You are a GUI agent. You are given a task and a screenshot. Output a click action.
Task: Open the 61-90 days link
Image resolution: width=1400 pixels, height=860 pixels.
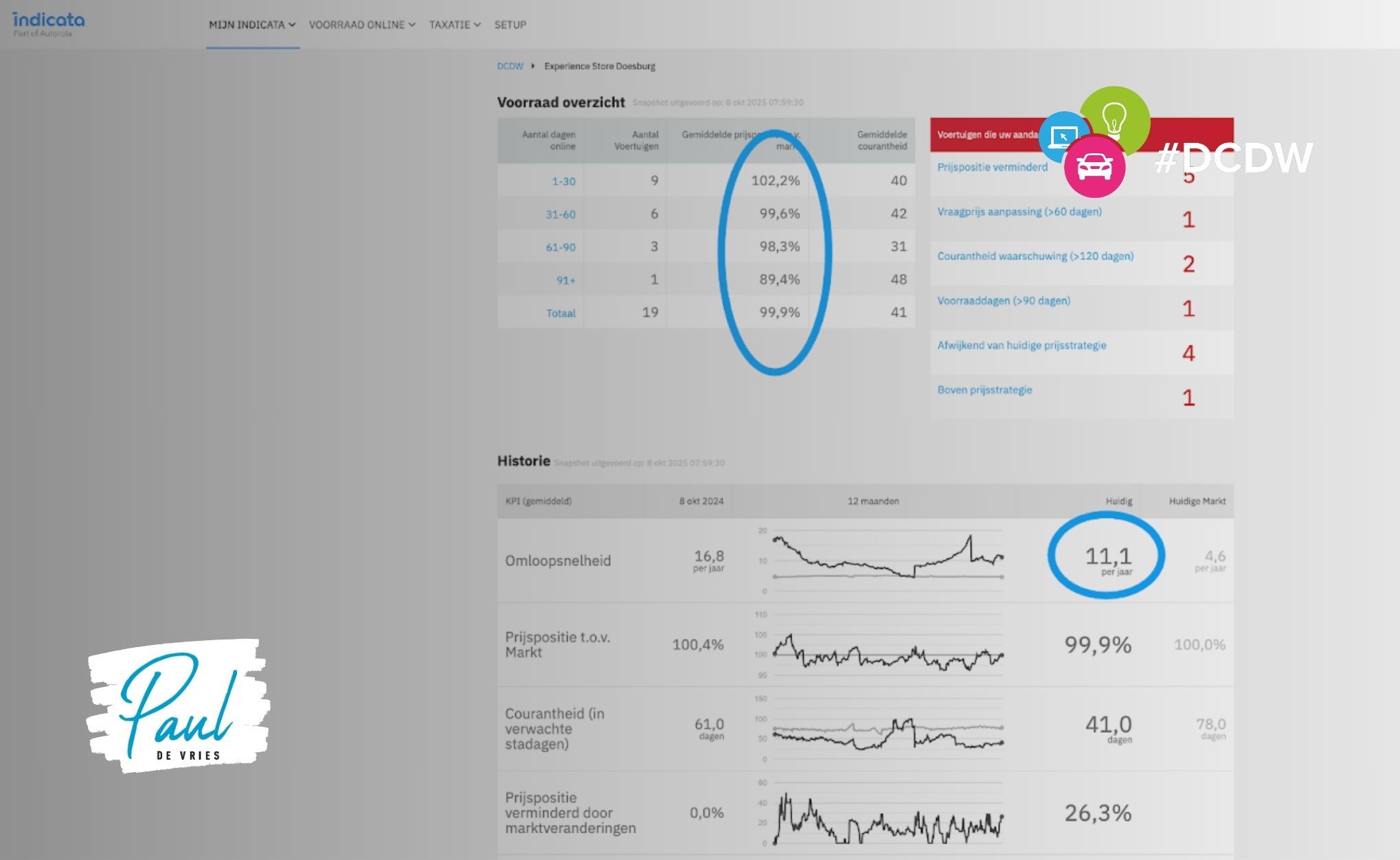(561, 247)
